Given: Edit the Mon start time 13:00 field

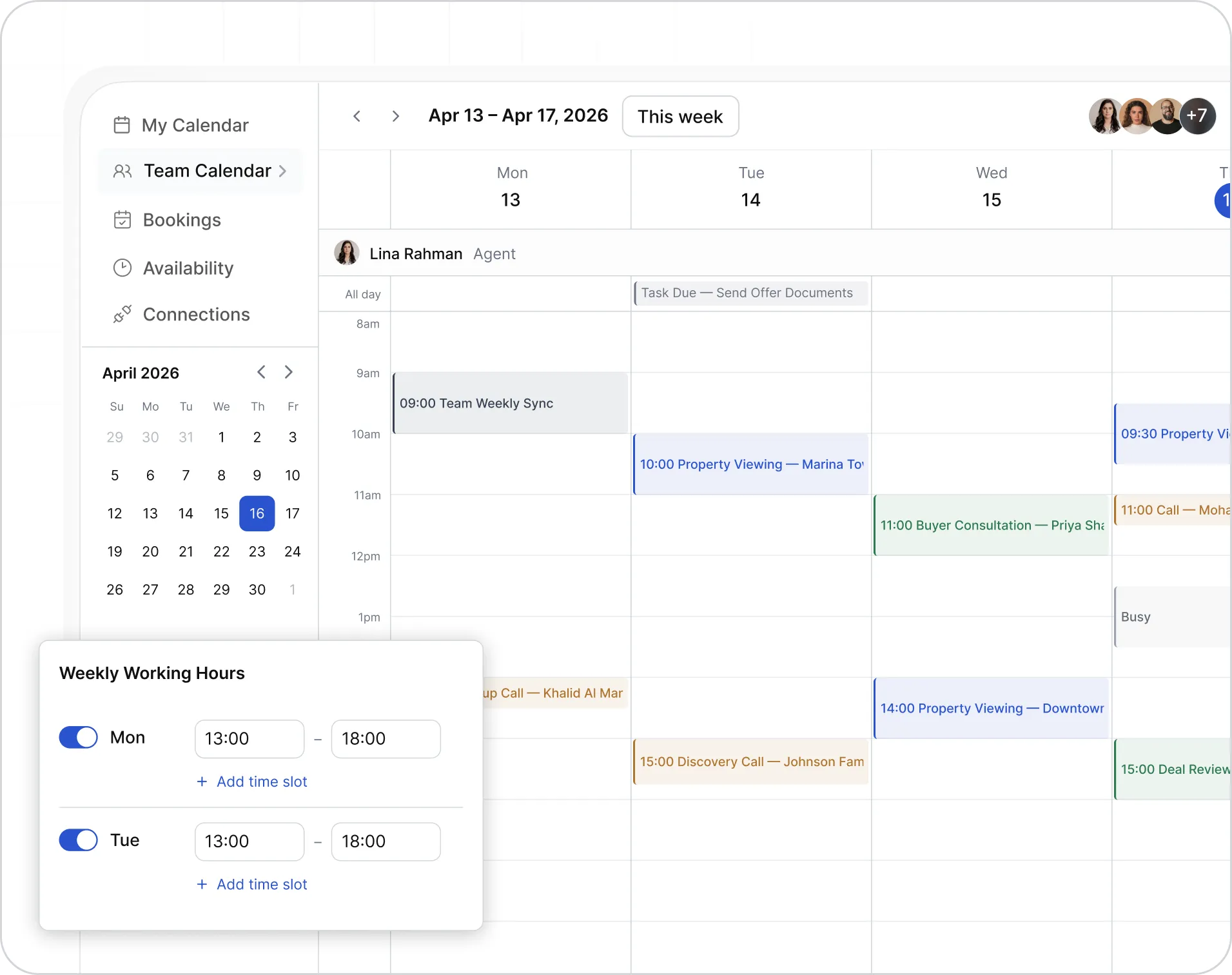Looking at the screenshot, I should tap(249, 738).
